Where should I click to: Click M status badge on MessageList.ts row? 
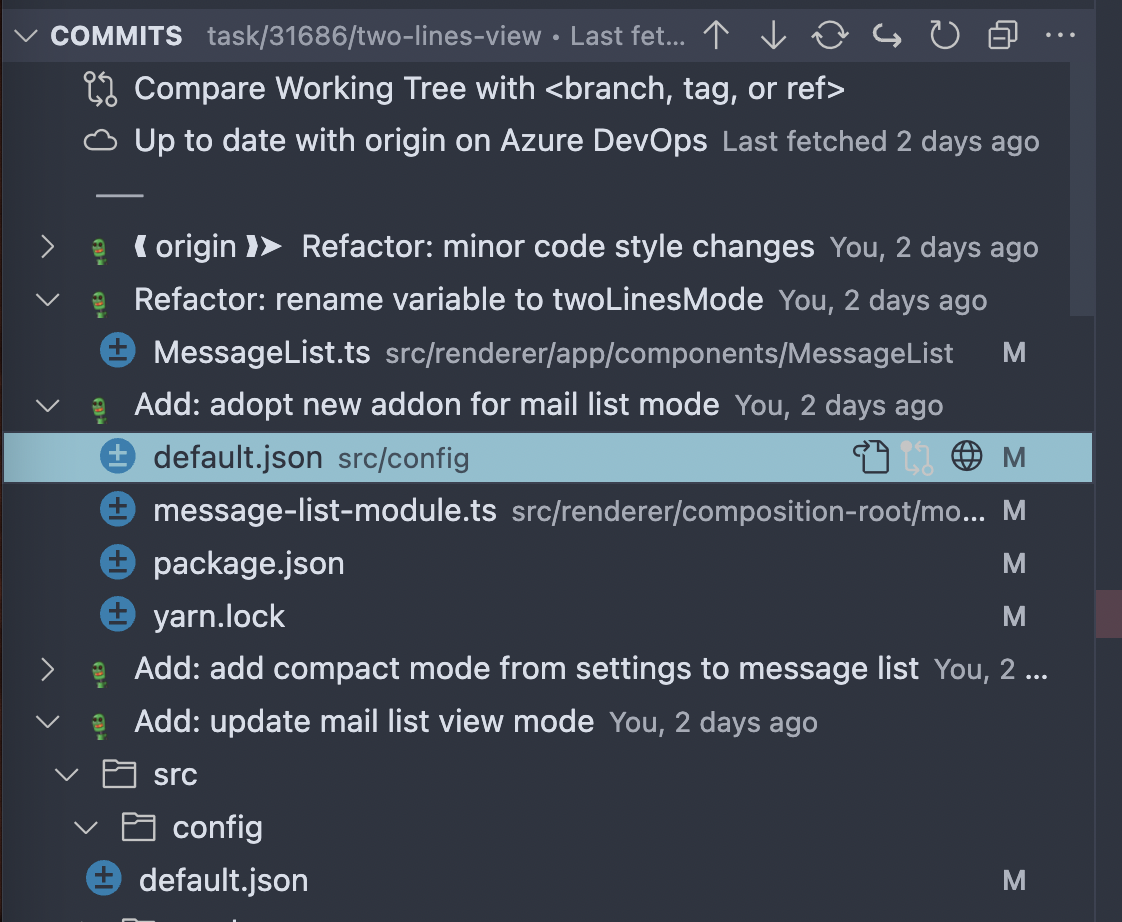pos(1014,351)
